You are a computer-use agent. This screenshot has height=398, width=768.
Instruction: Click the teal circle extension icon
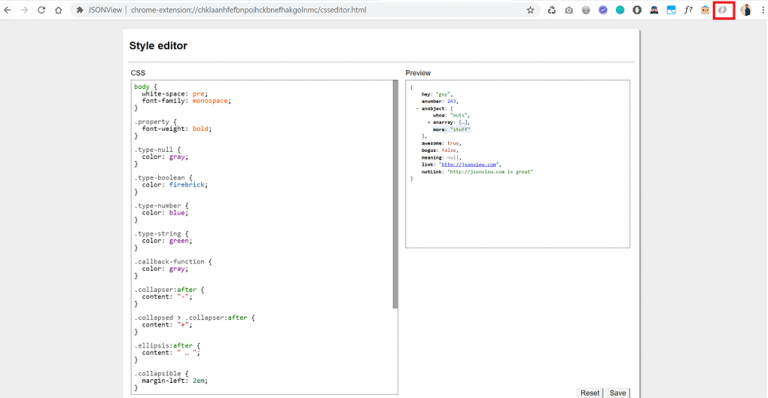[620, 10]
